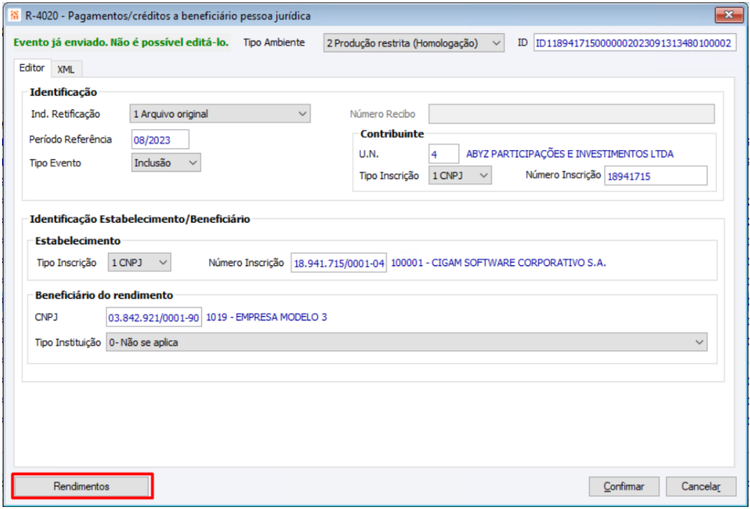750x509 pixels.
Task: Click the green 'Evento já enviado' message
Action: pos(121,42)
